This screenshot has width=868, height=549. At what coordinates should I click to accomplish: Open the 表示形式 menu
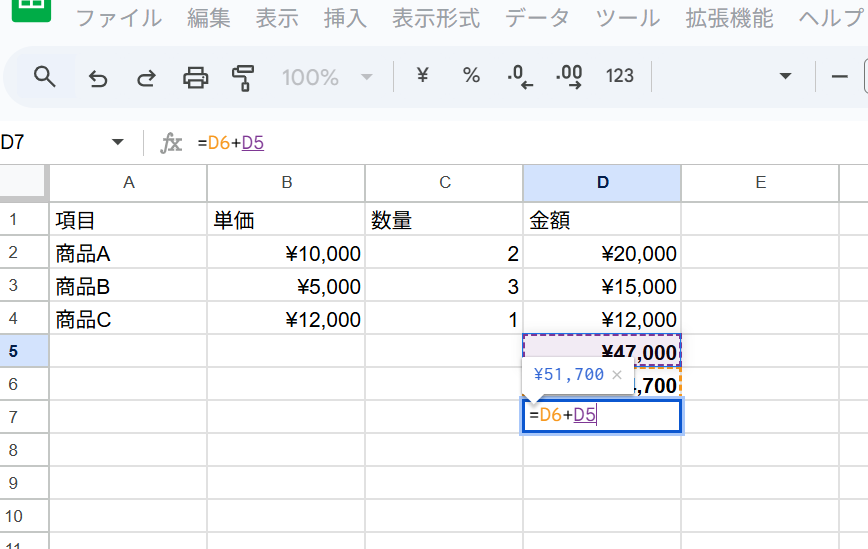pos(435,18)
